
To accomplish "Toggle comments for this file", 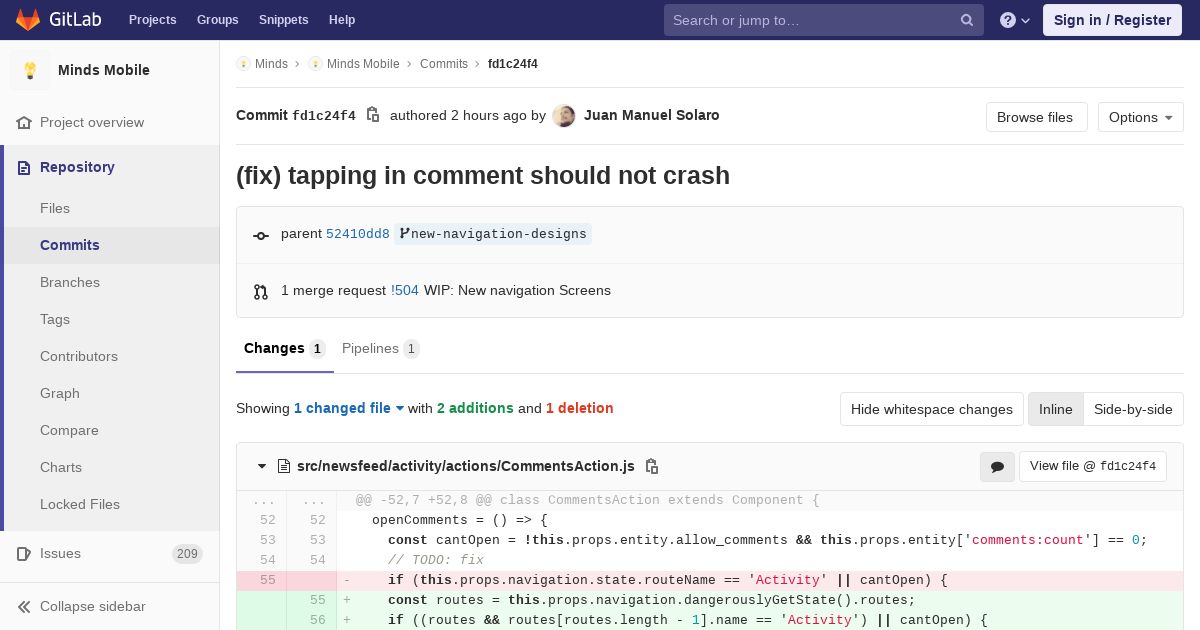I will (x=997, y=466).
